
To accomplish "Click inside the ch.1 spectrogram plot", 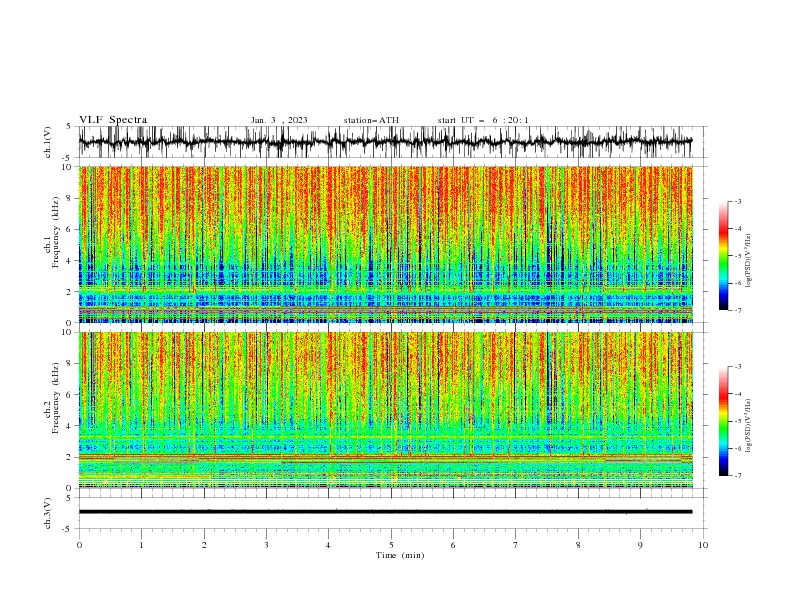I will pyautogui.click(x=385, y=244).
